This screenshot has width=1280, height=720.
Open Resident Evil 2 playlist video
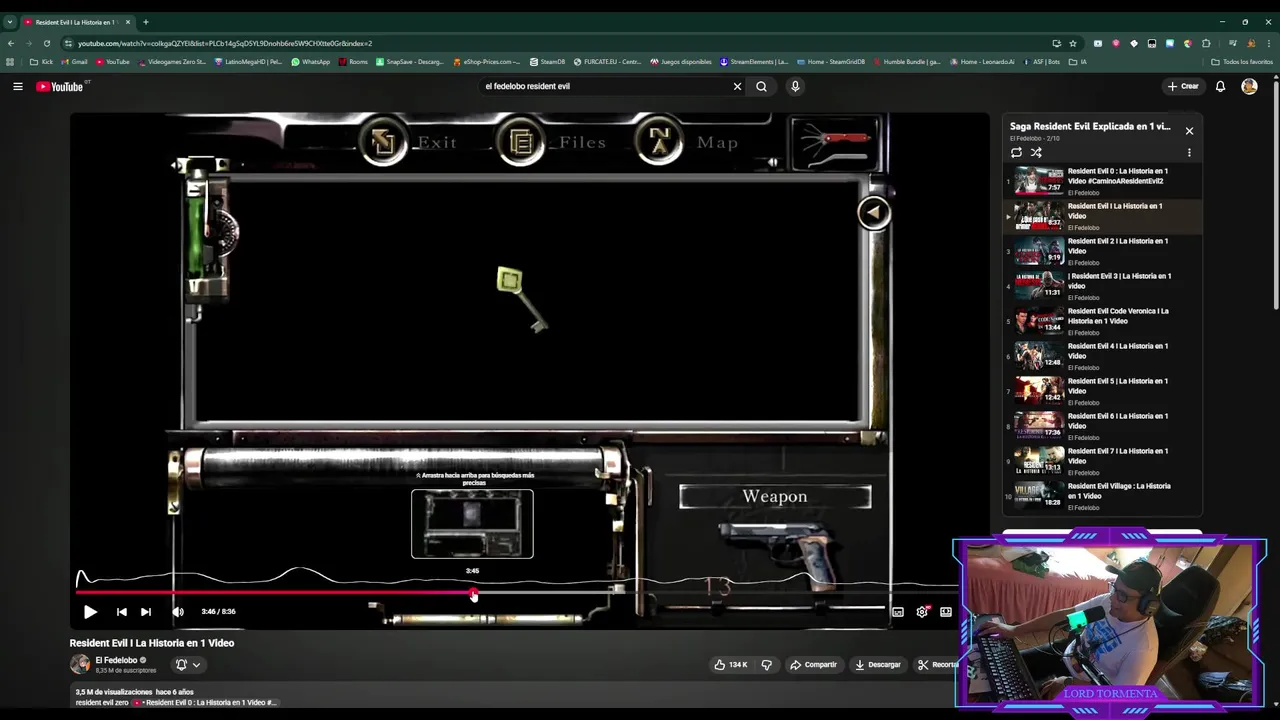pos(1103,251)
